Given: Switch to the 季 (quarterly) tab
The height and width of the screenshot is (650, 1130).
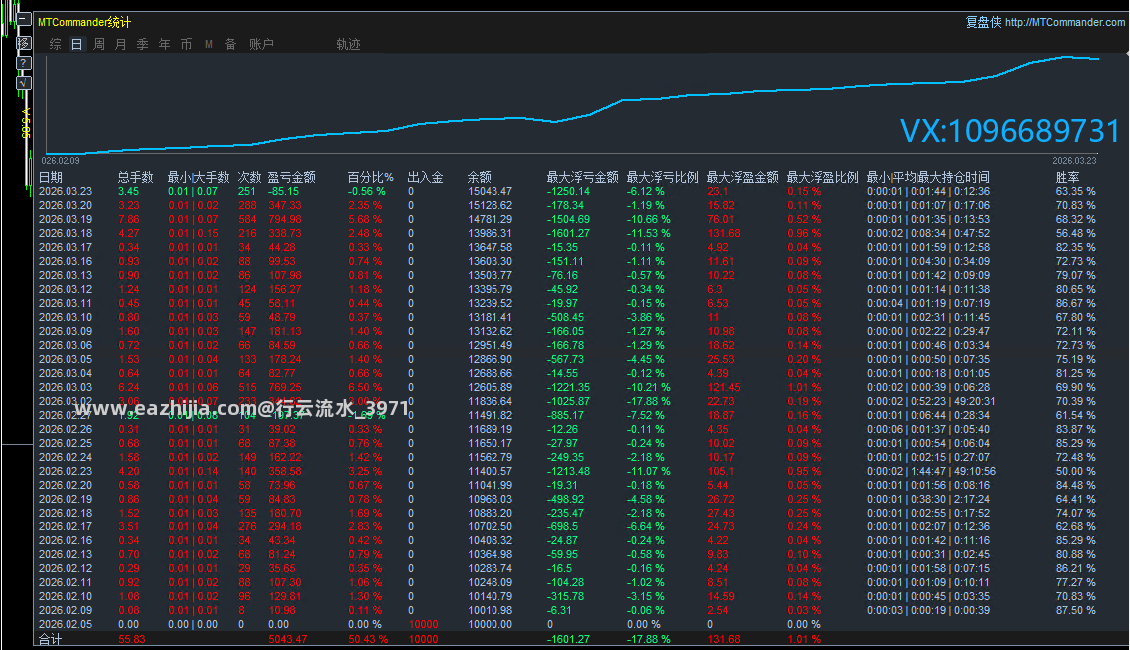Looking at the screenshot, I should click(143, 44).
